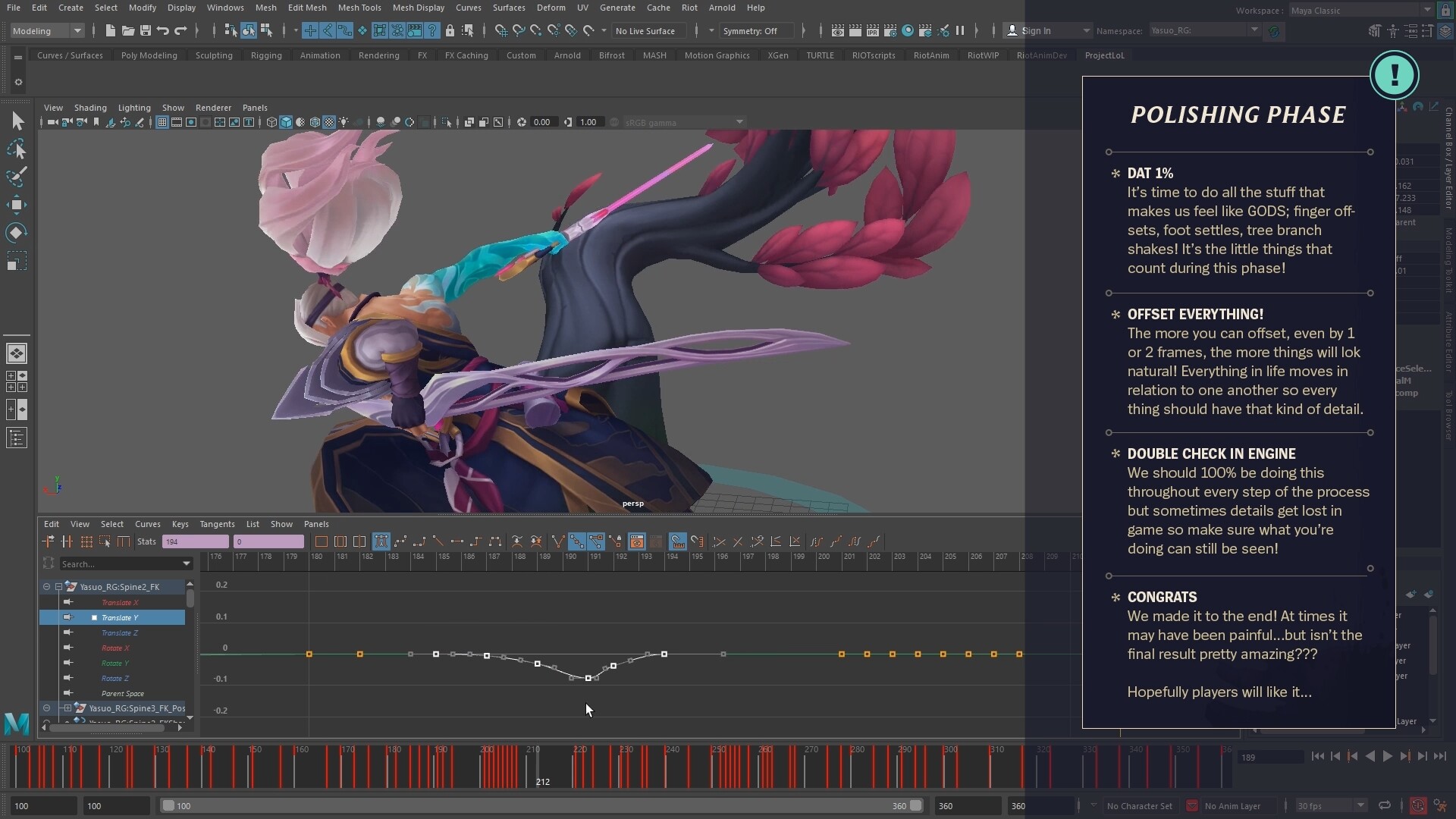Click the Open Scene folder icon

[128, 30]
